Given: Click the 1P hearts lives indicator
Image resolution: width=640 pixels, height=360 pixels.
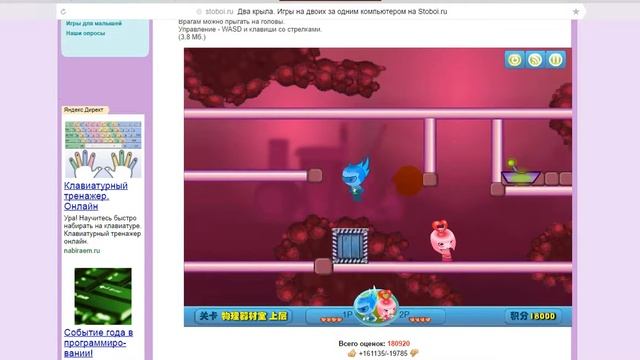Looking at the screenshot, I should 331,320.
